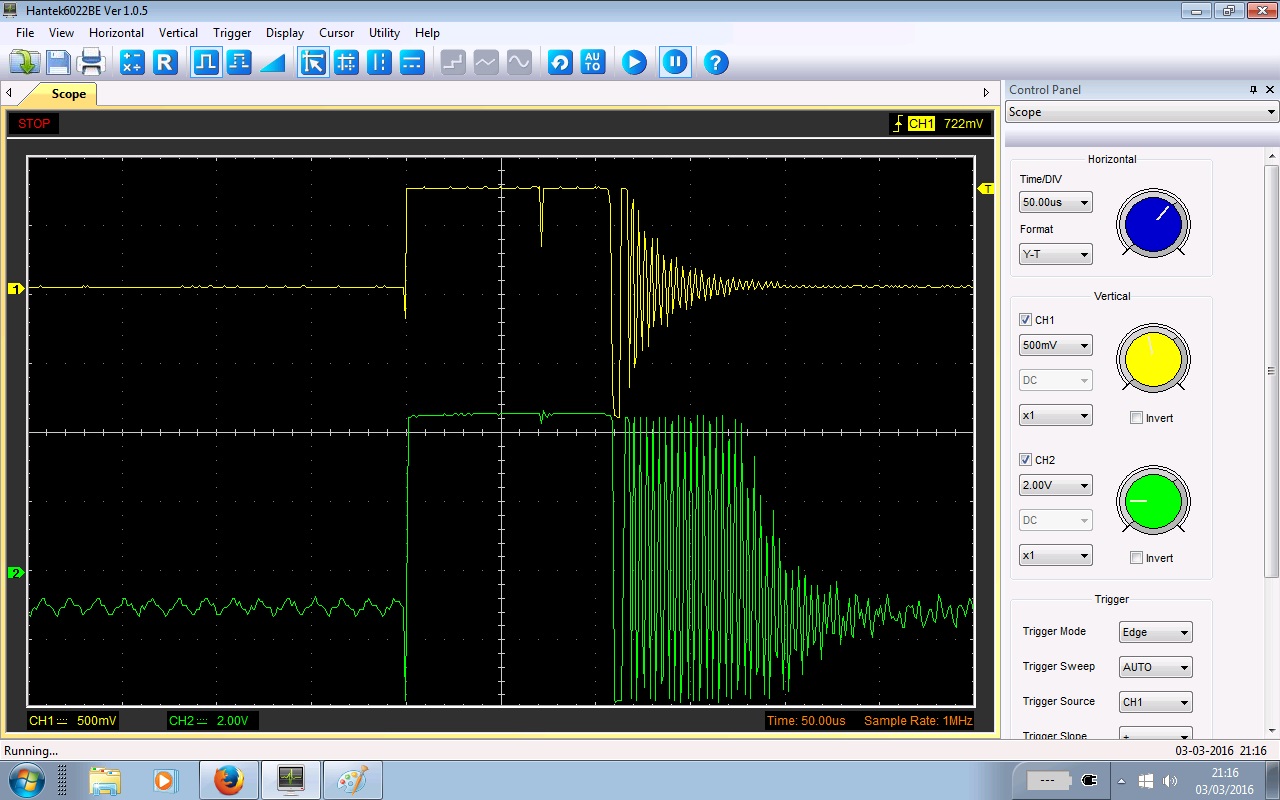Uncheck the CH1 channel checkbox
1280x800 pixels.
[1025, 320]
